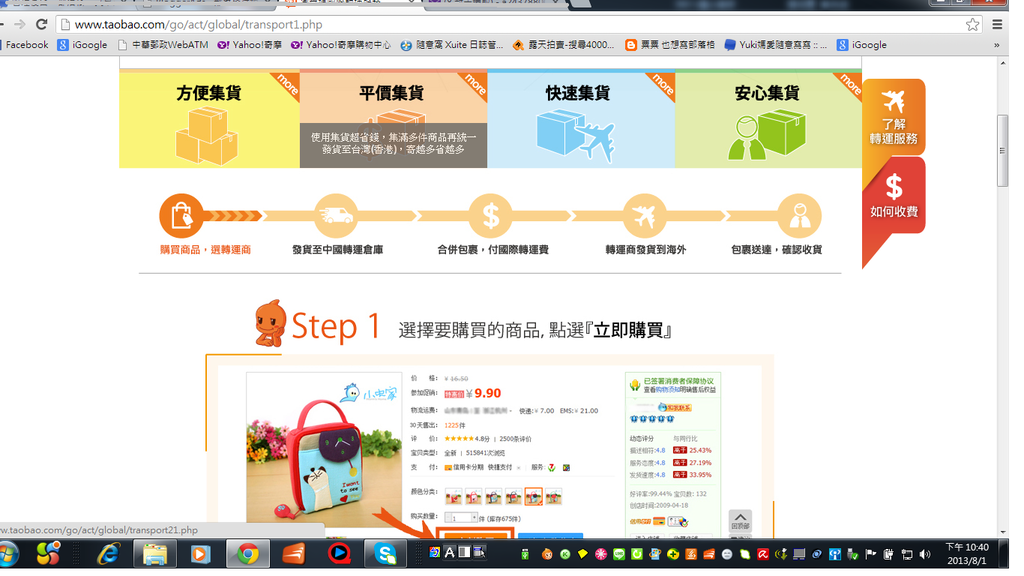Click the 包裹送達，確認收貨 step label

776,249
